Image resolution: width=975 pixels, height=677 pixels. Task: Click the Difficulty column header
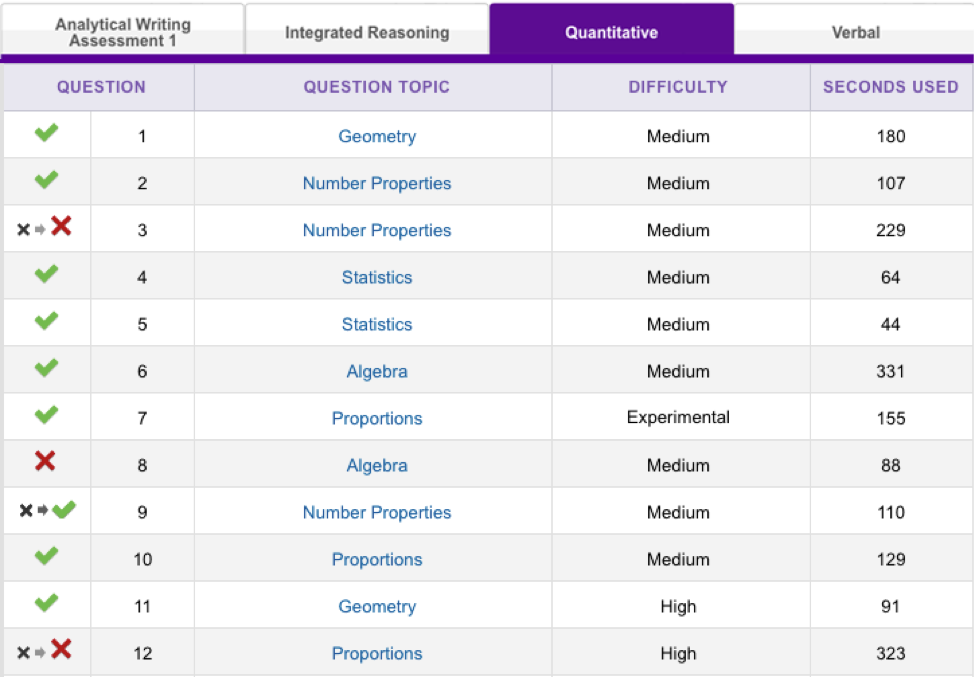677,87
